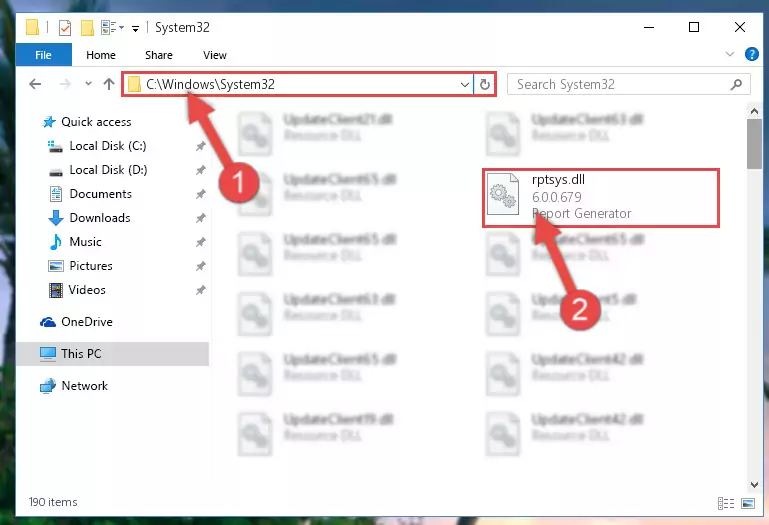Click the address bar path C:\Windows\System32

(210, 84)
